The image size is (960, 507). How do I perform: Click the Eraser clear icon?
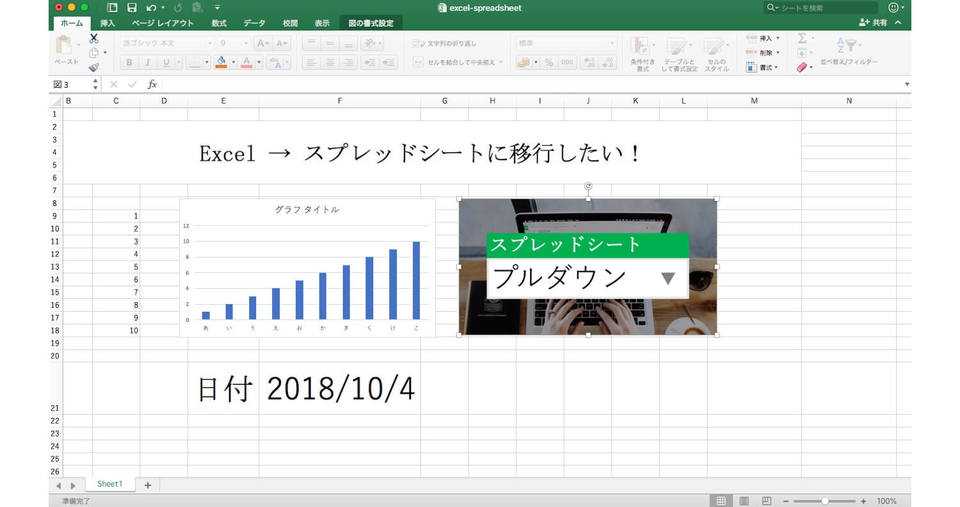pyautogui.click(x=803, y=67)
